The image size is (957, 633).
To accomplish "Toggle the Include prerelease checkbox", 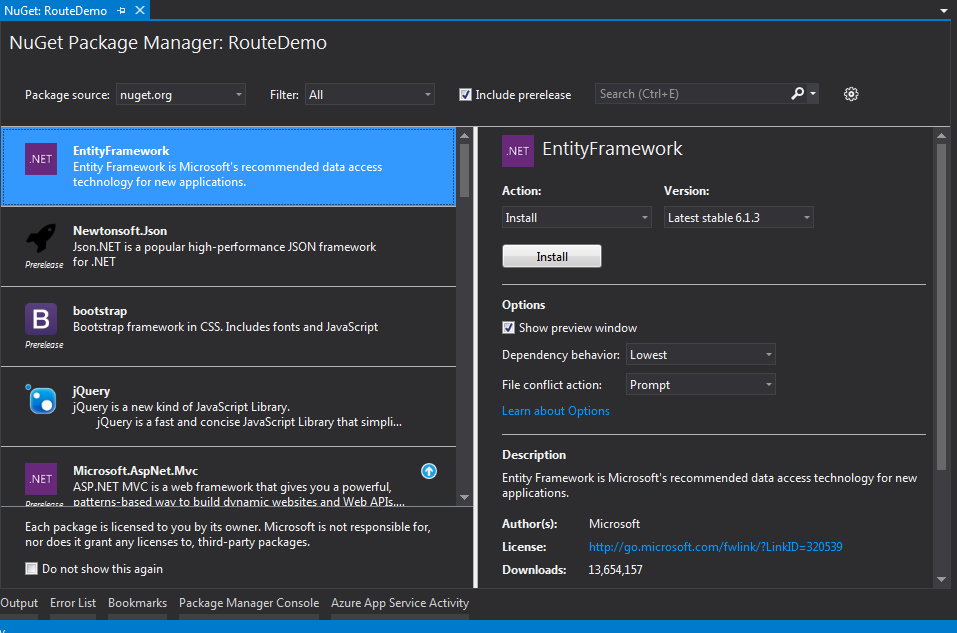I will tap(465, 95).
